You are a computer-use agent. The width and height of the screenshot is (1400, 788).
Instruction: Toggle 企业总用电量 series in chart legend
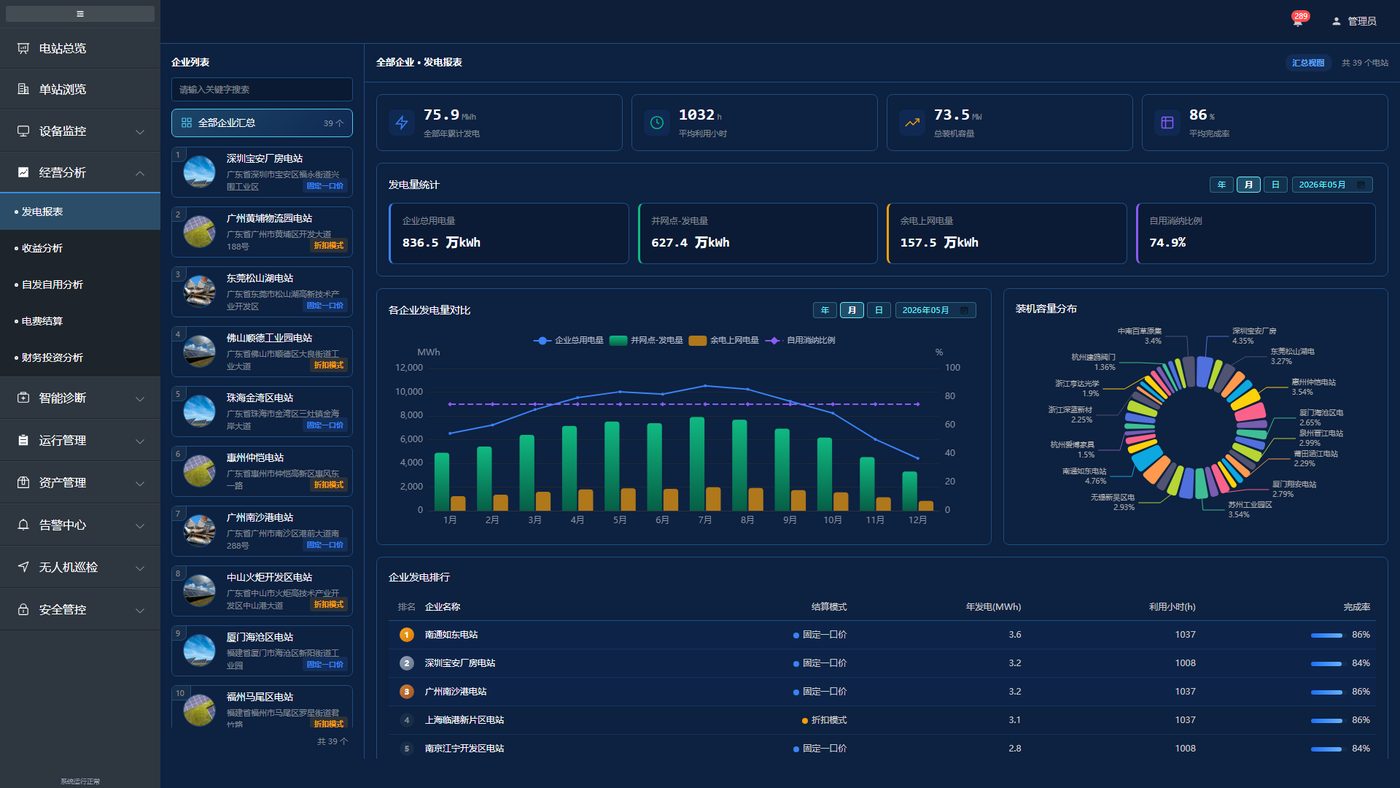[x=569, y=340]
